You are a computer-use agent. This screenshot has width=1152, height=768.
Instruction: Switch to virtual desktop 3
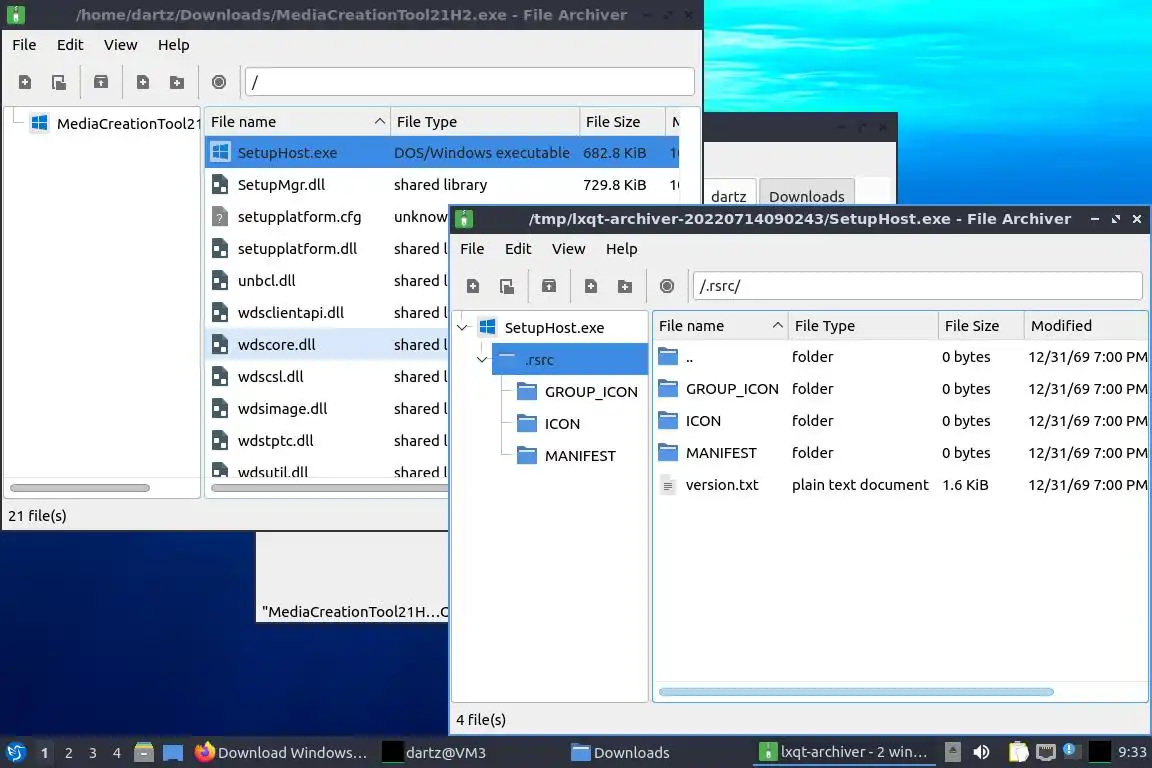click(93, 753)
